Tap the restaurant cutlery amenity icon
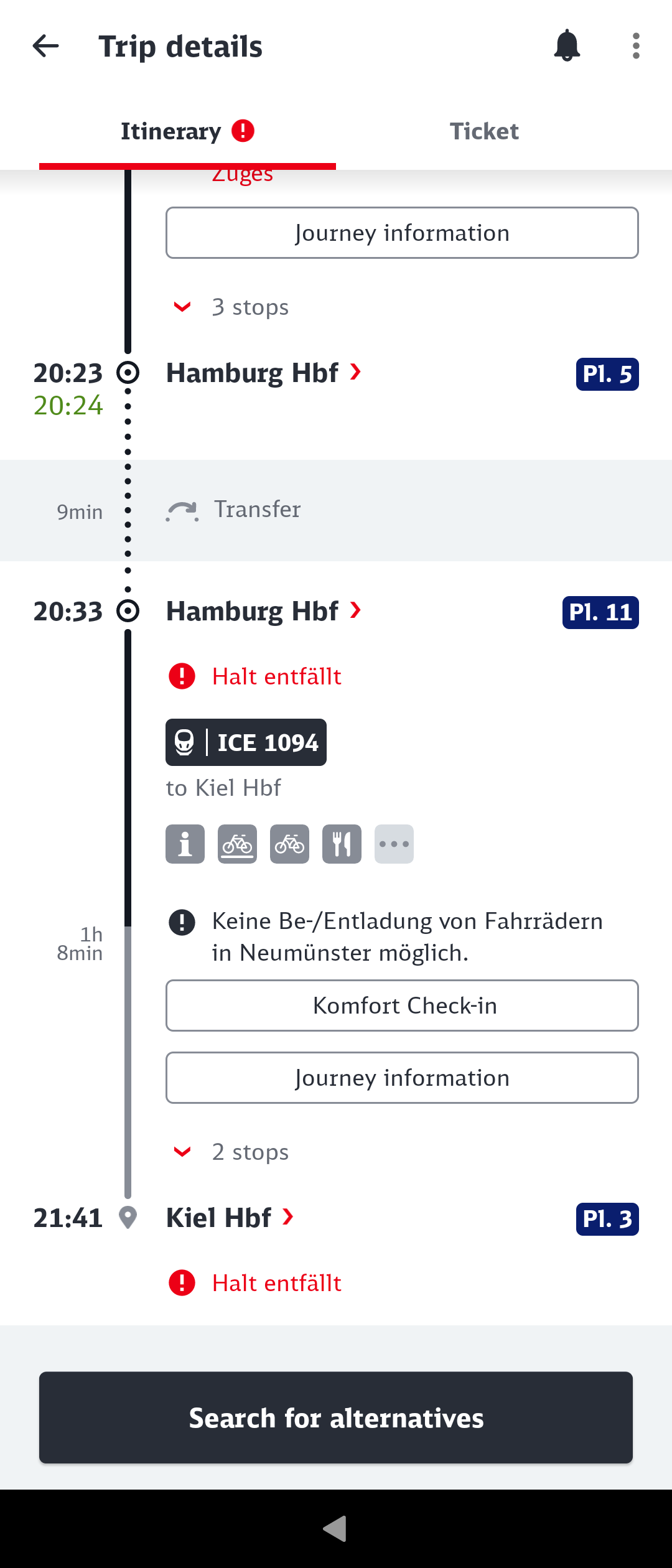 (x=342, y=844)
